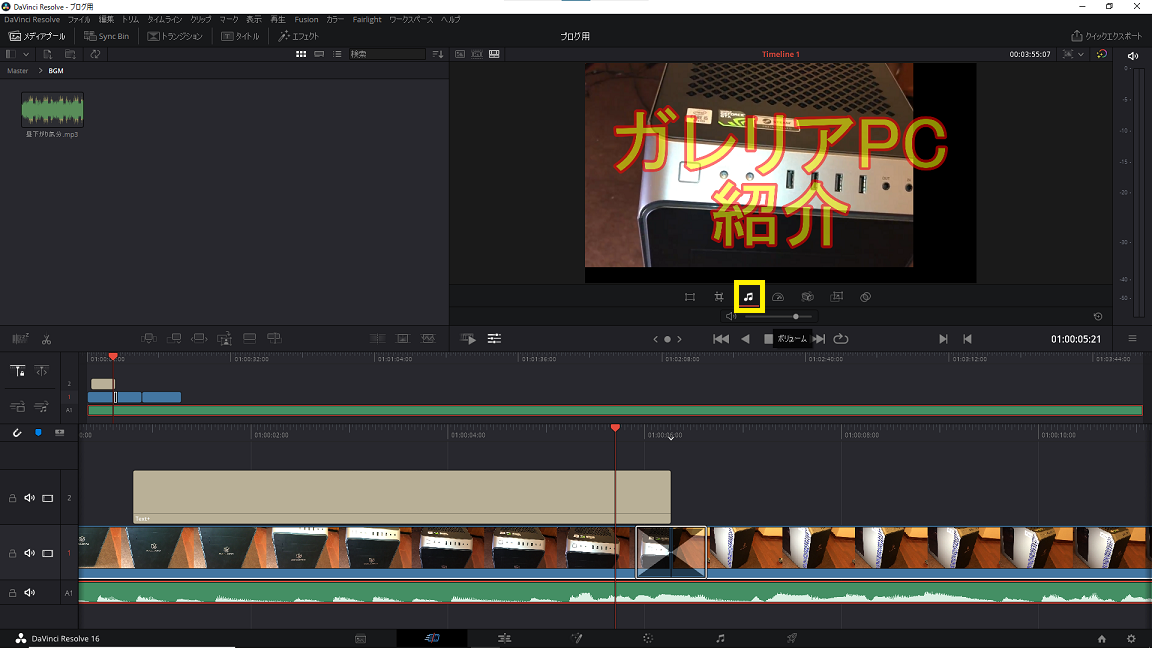Expand media pool layout dropdown arrow
The image size is (1152, 648).
pos(26,54)
